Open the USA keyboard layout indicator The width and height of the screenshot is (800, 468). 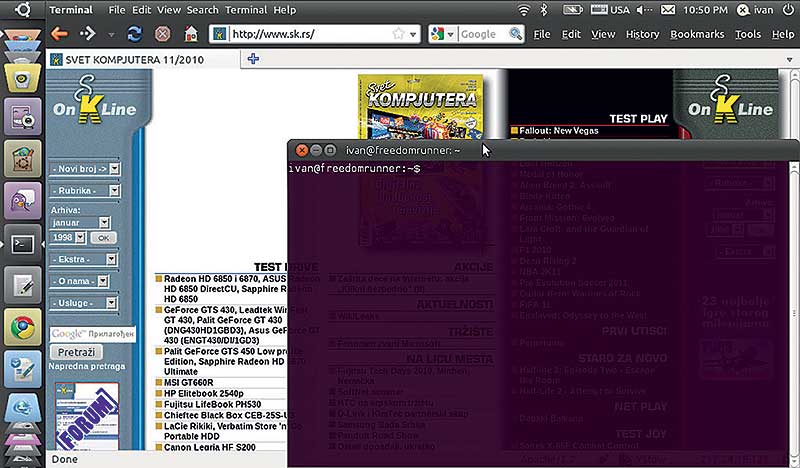point(610,10)
